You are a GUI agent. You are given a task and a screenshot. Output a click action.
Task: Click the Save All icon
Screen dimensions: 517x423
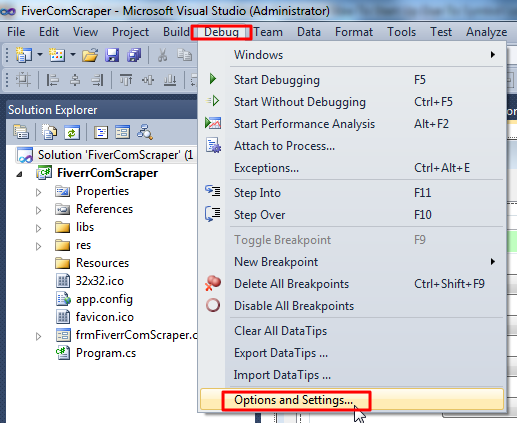tap(134, 55)
